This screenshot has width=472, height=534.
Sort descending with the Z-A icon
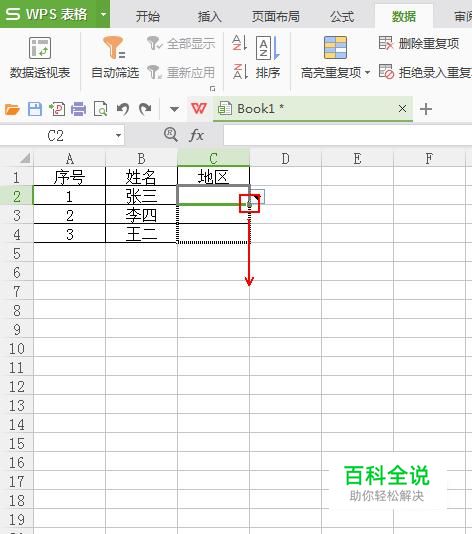[x=240, y=71]
